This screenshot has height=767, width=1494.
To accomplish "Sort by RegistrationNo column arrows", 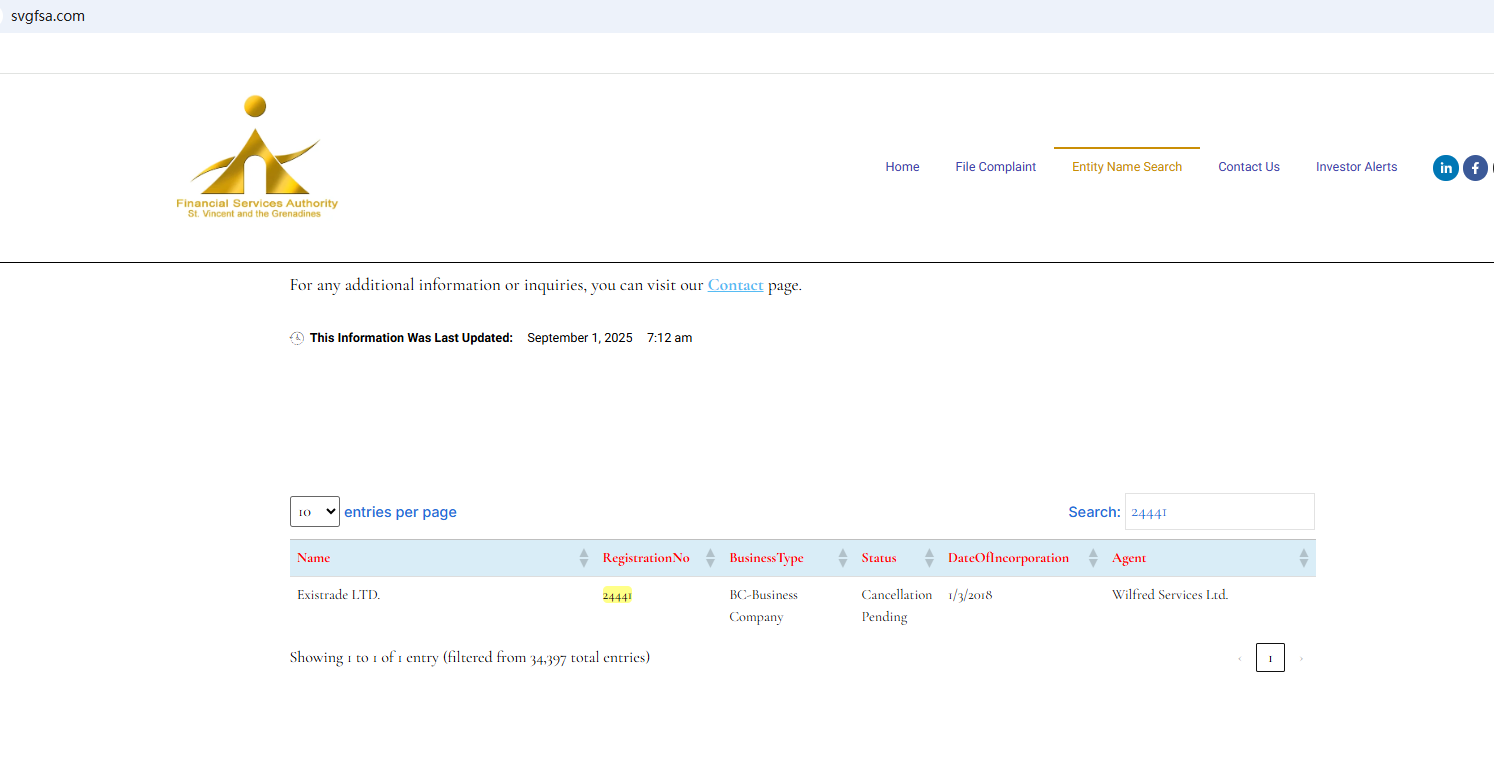I will [710, 558].
